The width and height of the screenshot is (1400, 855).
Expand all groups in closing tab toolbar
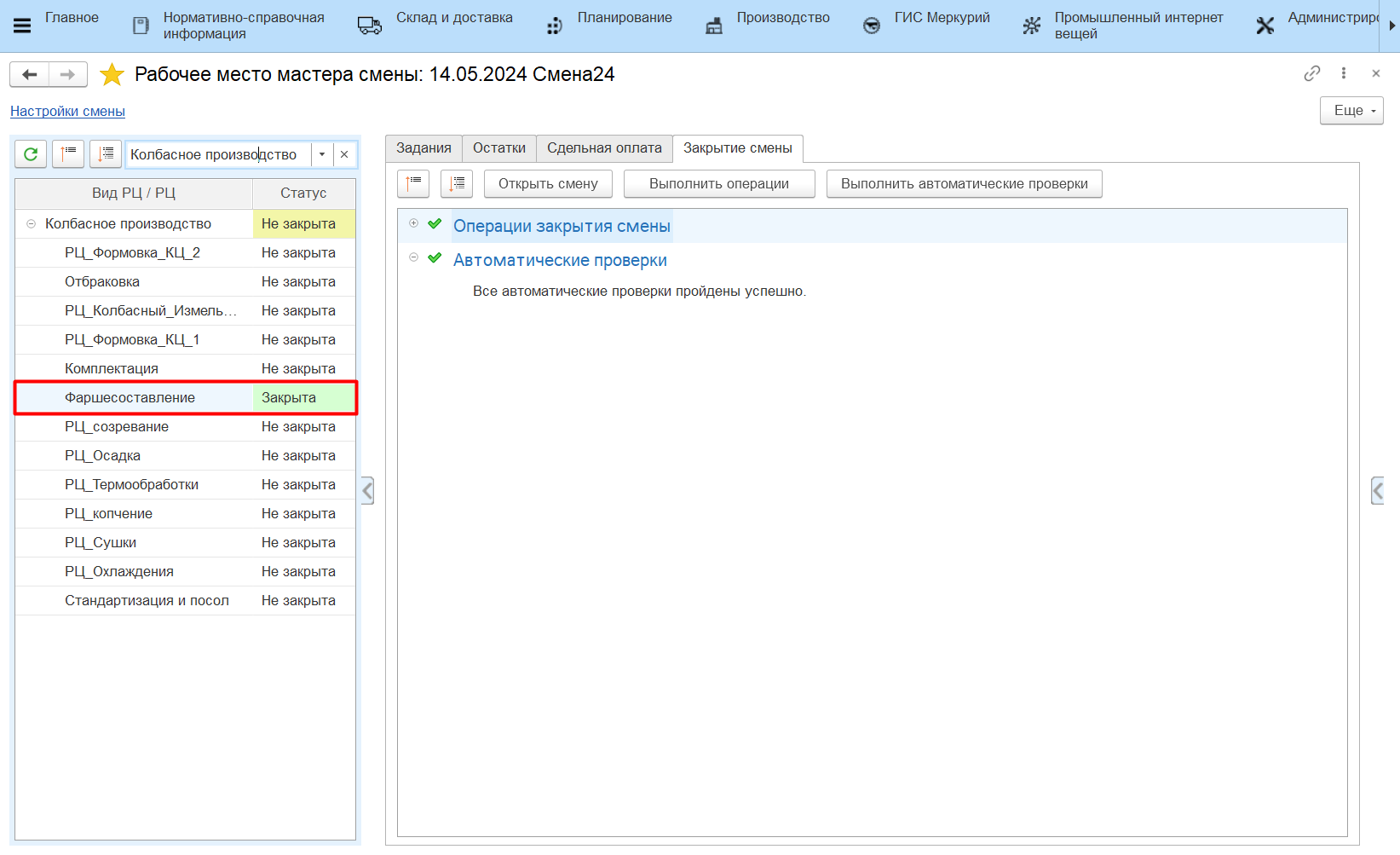coord(457,183)
